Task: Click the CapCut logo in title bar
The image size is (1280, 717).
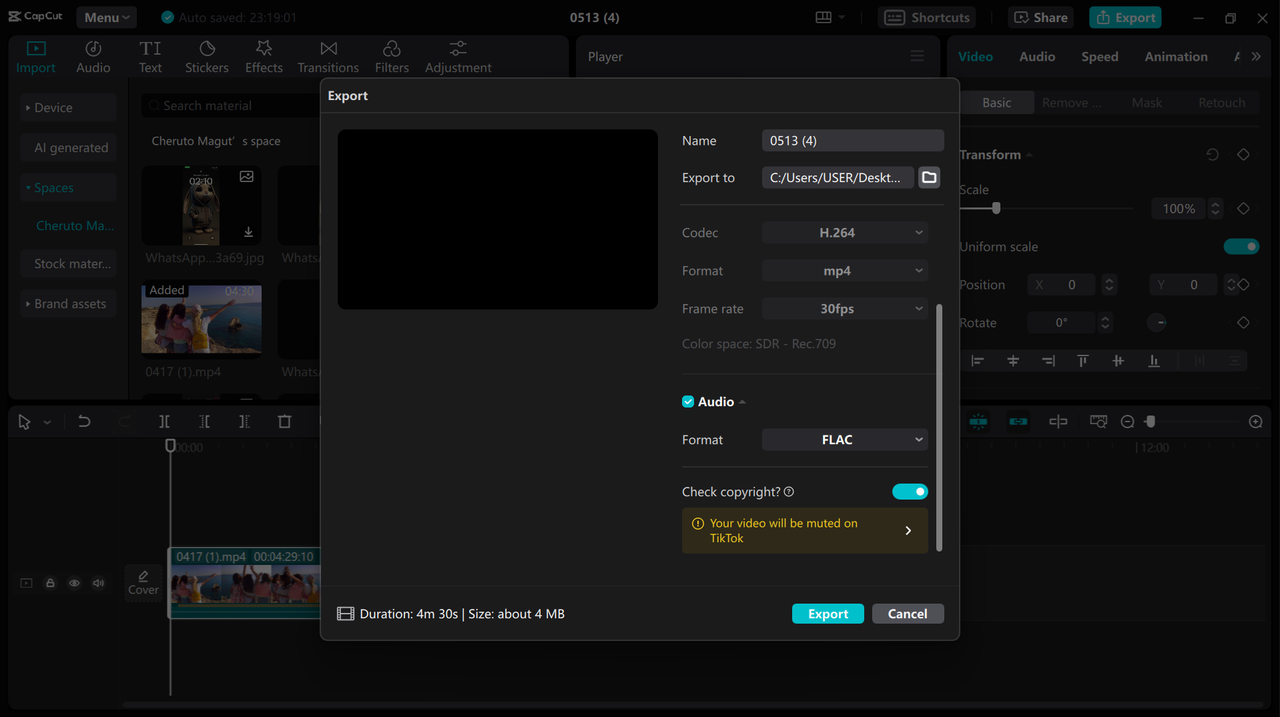Action: tap(35, 17)
